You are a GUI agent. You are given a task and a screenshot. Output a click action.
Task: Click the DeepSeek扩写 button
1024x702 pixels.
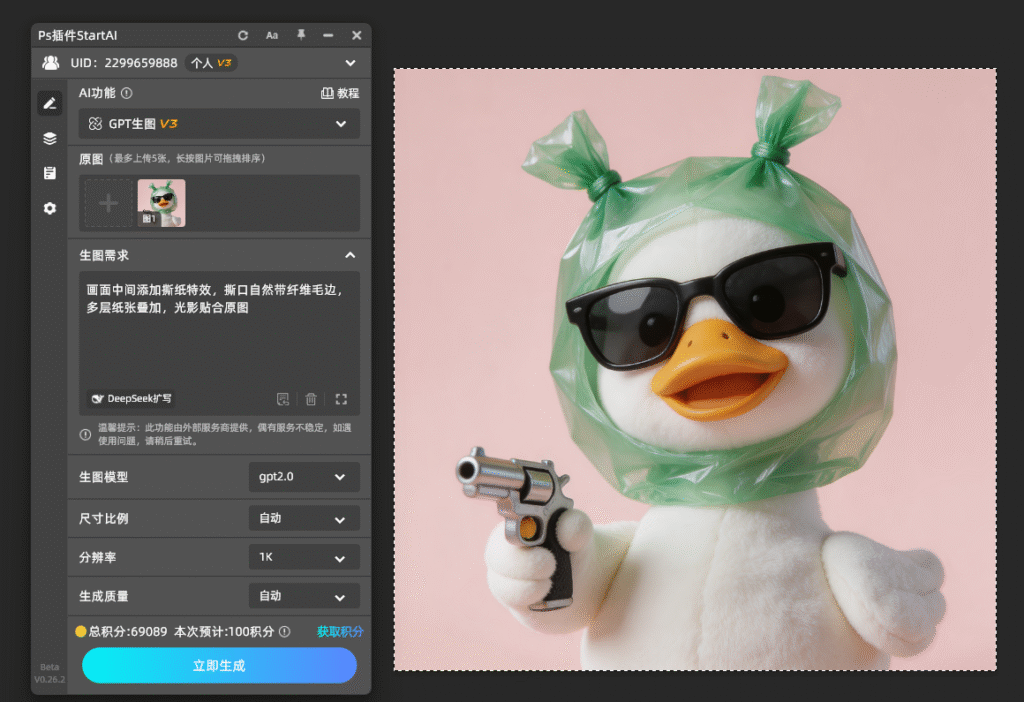pyautogui.click(x=132, y=398)
